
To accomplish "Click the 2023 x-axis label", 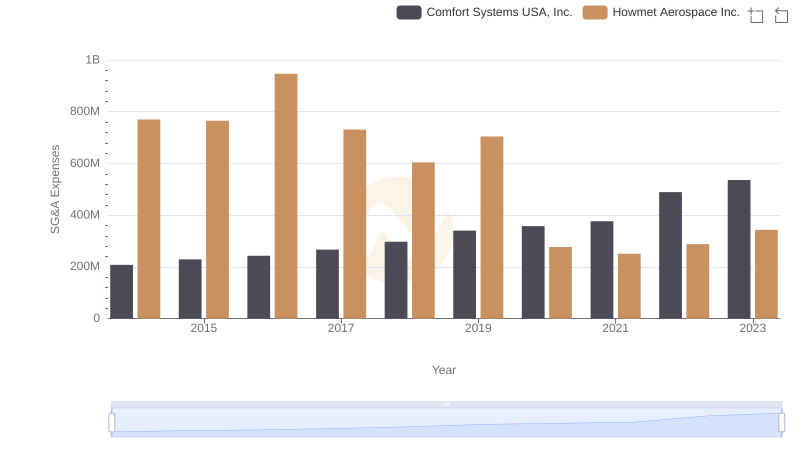I will click(753, 328).
